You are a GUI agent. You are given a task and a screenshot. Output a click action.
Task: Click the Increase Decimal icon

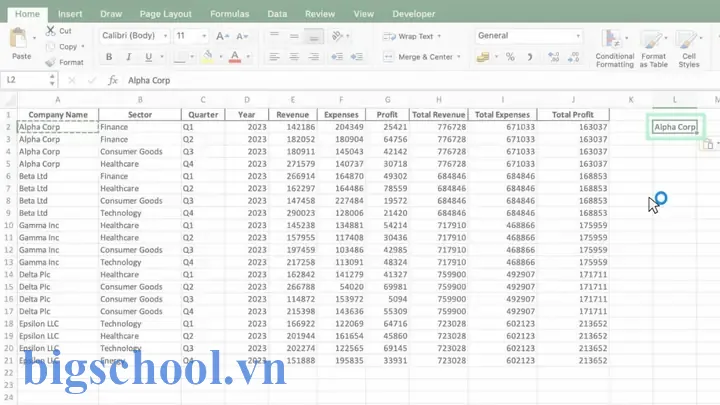[x=554, y=57]
